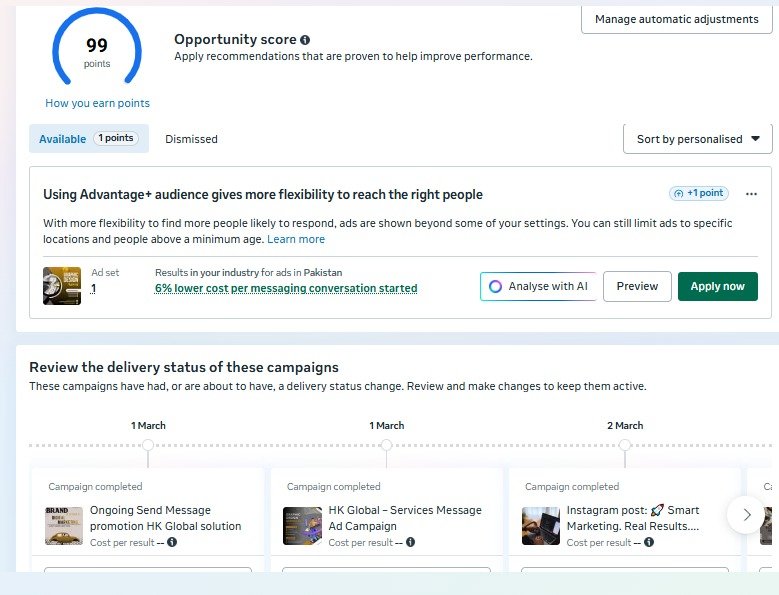Click the Learn more link
Image resolution: width=779 pixels, height=595 pixels.
296,239
